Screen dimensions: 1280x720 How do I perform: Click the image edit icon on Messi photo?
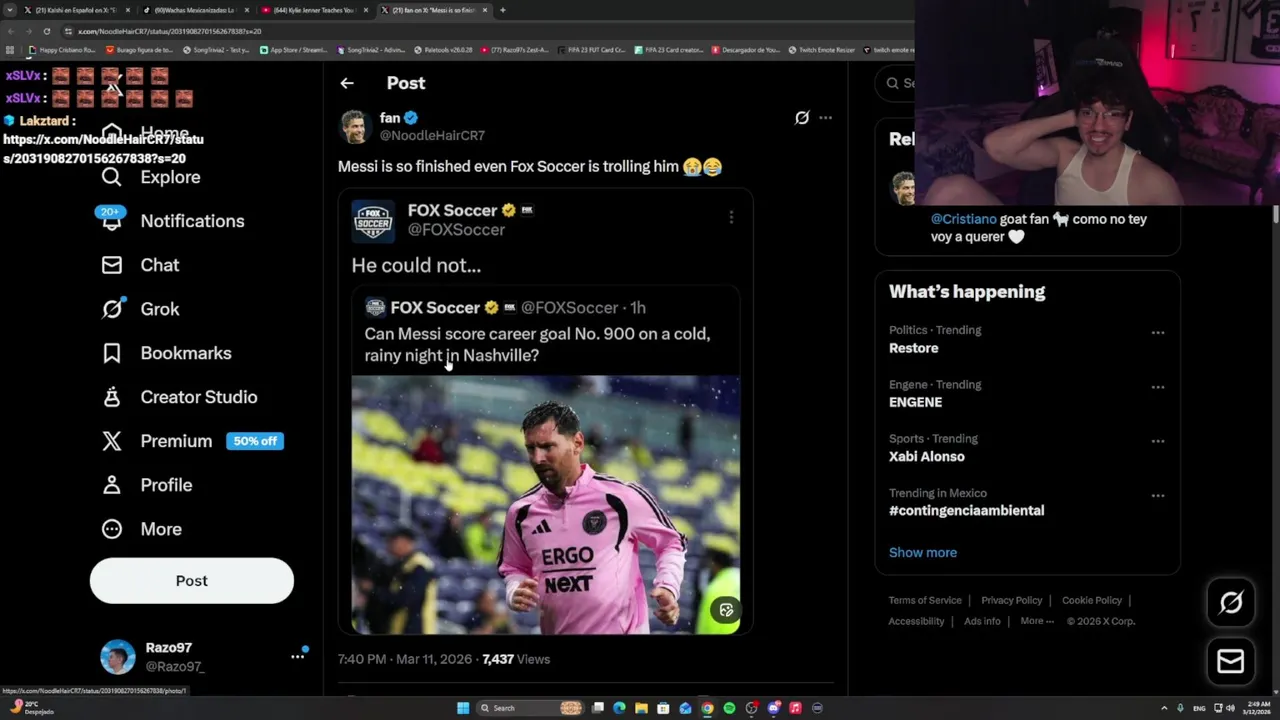pos(726,610)
